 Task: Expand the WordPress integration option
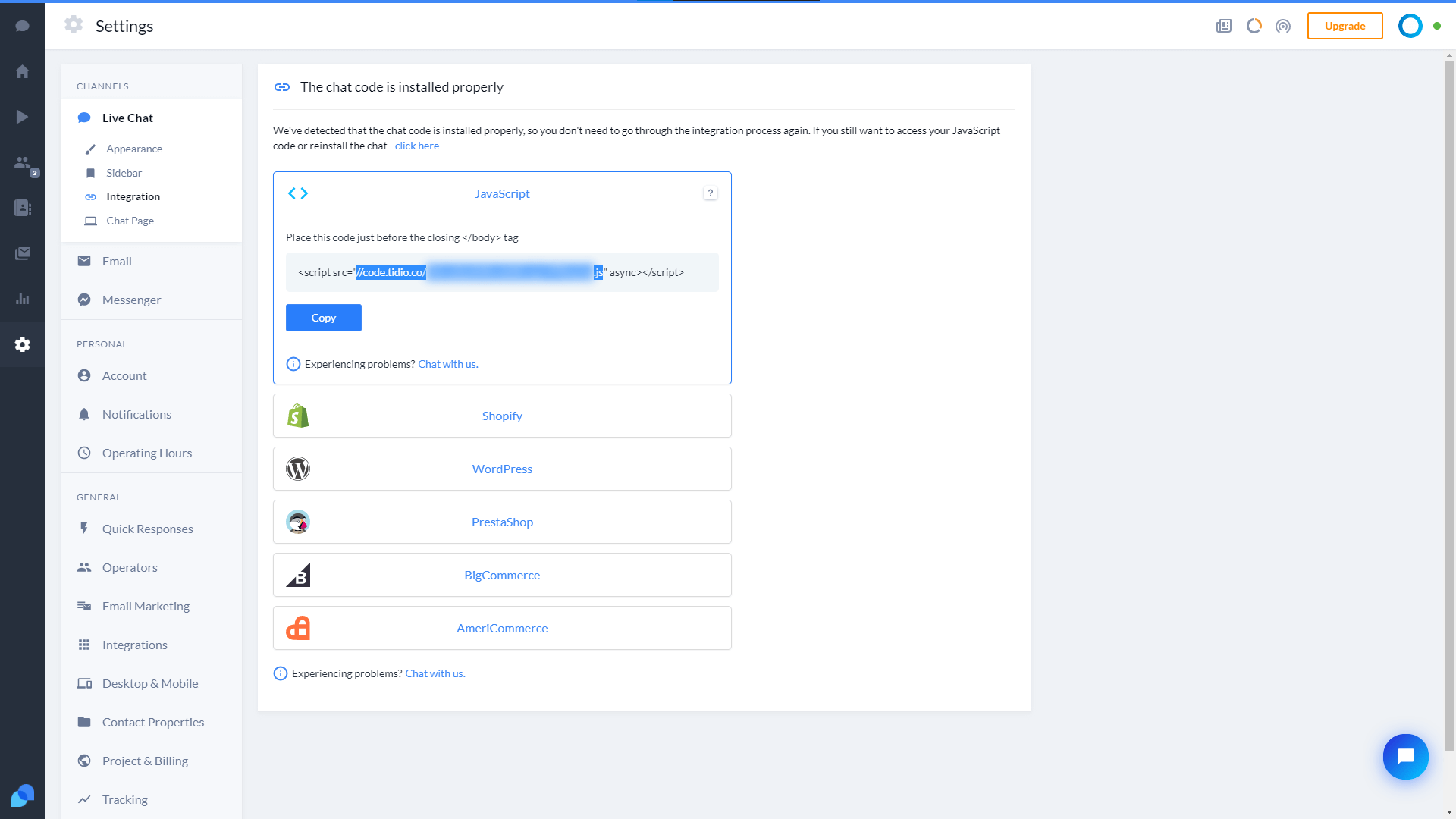click(502, 468)
